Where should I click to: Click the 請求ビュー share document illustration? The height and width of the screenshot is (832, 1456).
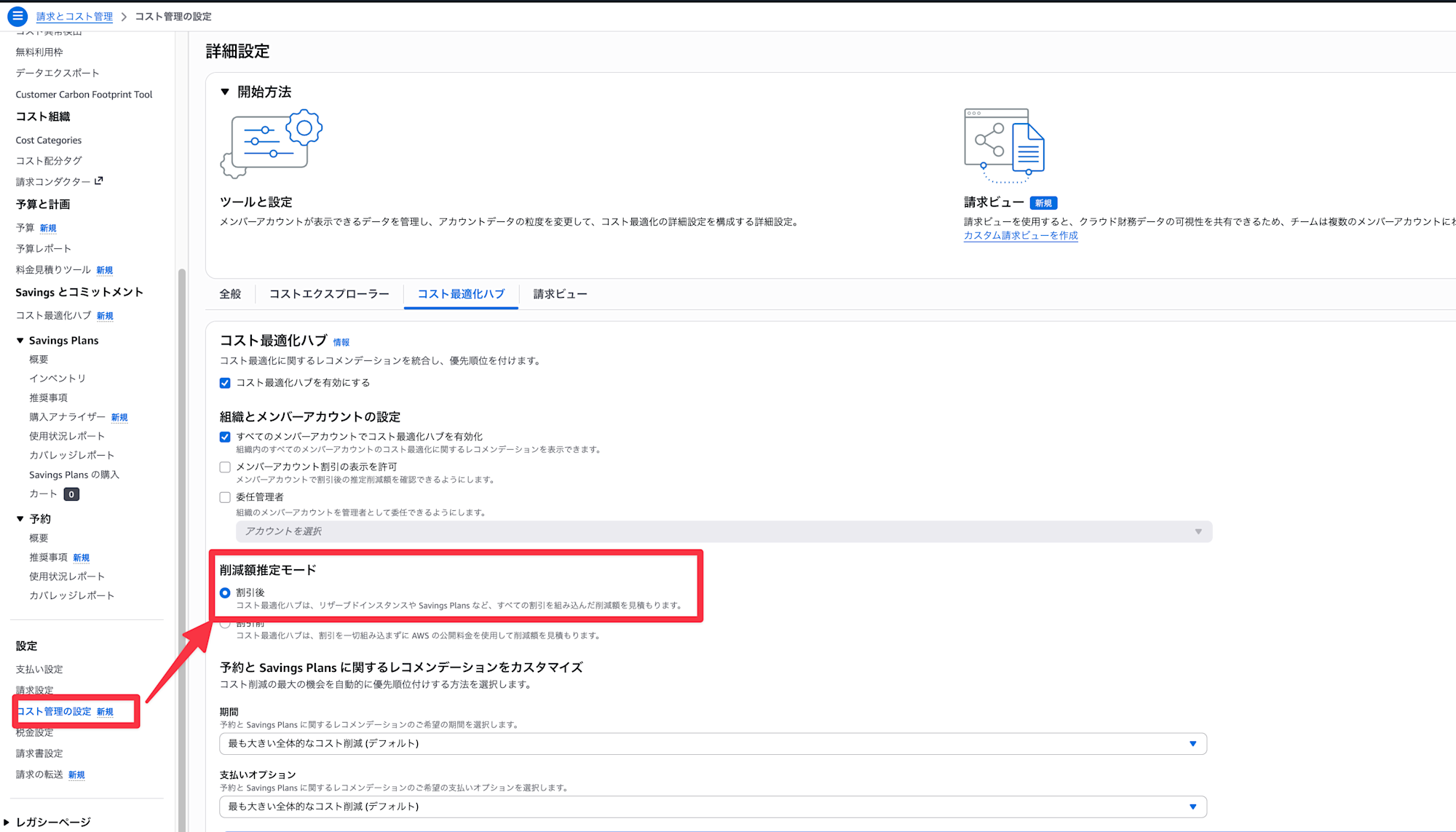pos(1004,146)
